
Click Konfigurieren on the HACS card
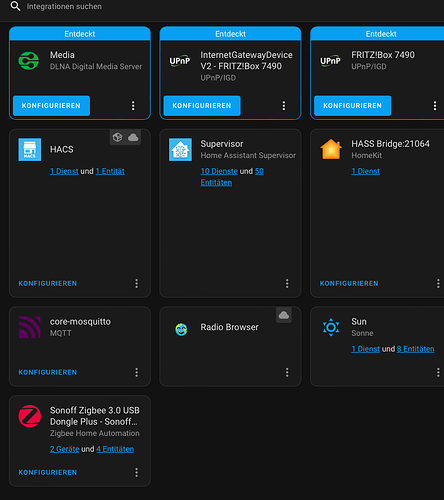[48, 283]
